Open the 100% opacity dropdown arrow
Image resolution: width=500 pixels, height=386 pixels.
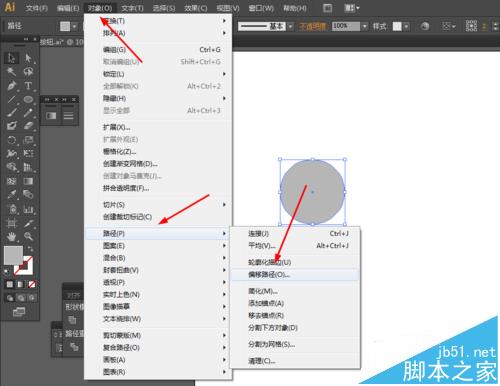click(x=365, y=26)
